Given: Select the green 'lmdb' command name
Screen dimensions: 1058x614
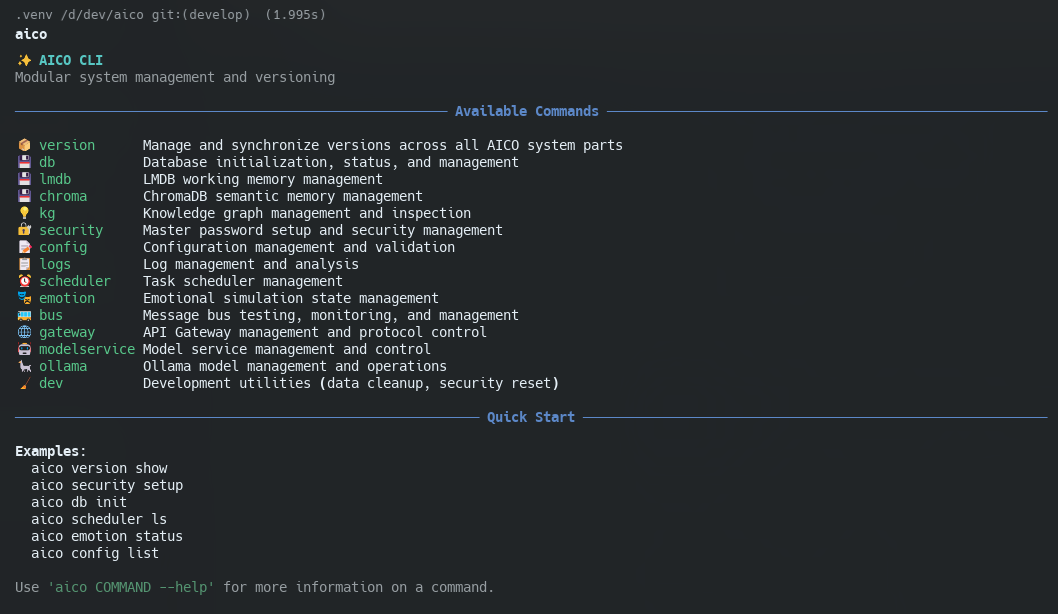Looking at the screenshot, I should click(55, 179).
